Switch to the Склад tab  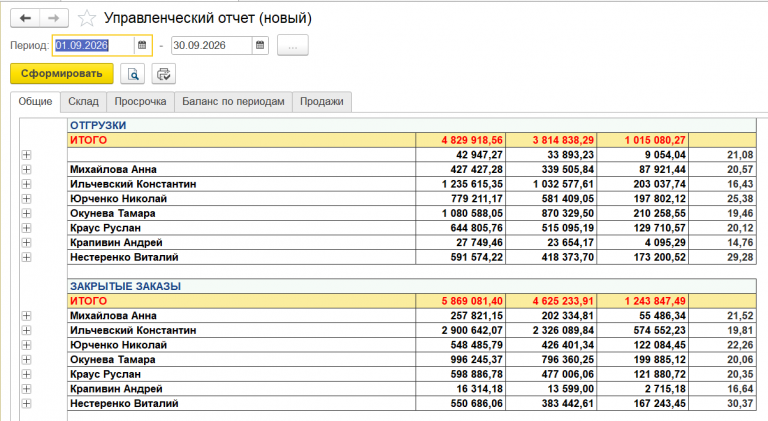pos(83,102)
